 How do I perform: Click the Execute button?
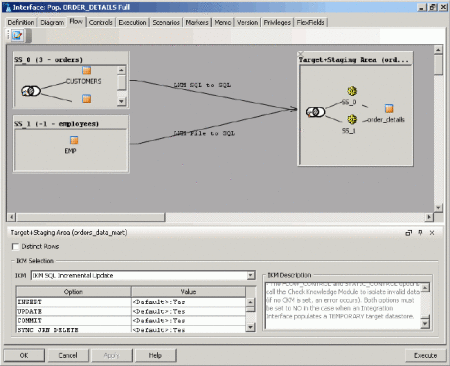tap(425, 355)
